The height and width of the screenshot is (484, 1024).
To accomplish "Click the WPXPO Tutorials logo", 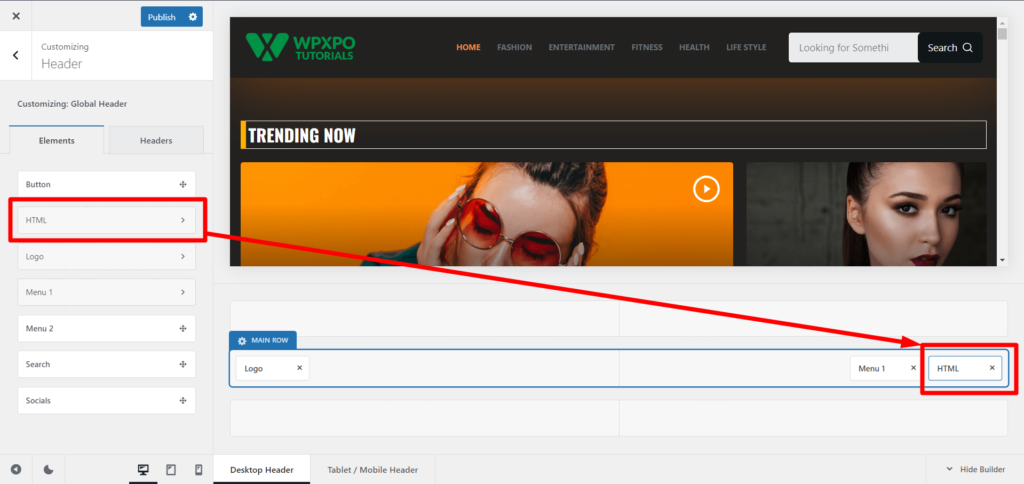I will pos(300,47).
